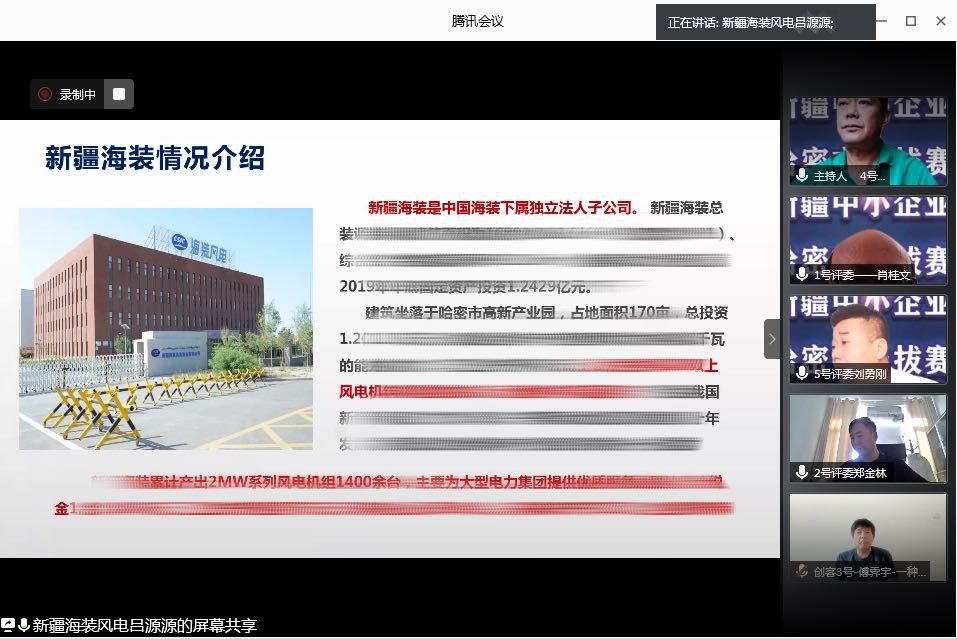957x639 pixels.
Task: Click the presenter's microphone icon at bottom left
Action: pyautogui.click(x=23, y=625)
